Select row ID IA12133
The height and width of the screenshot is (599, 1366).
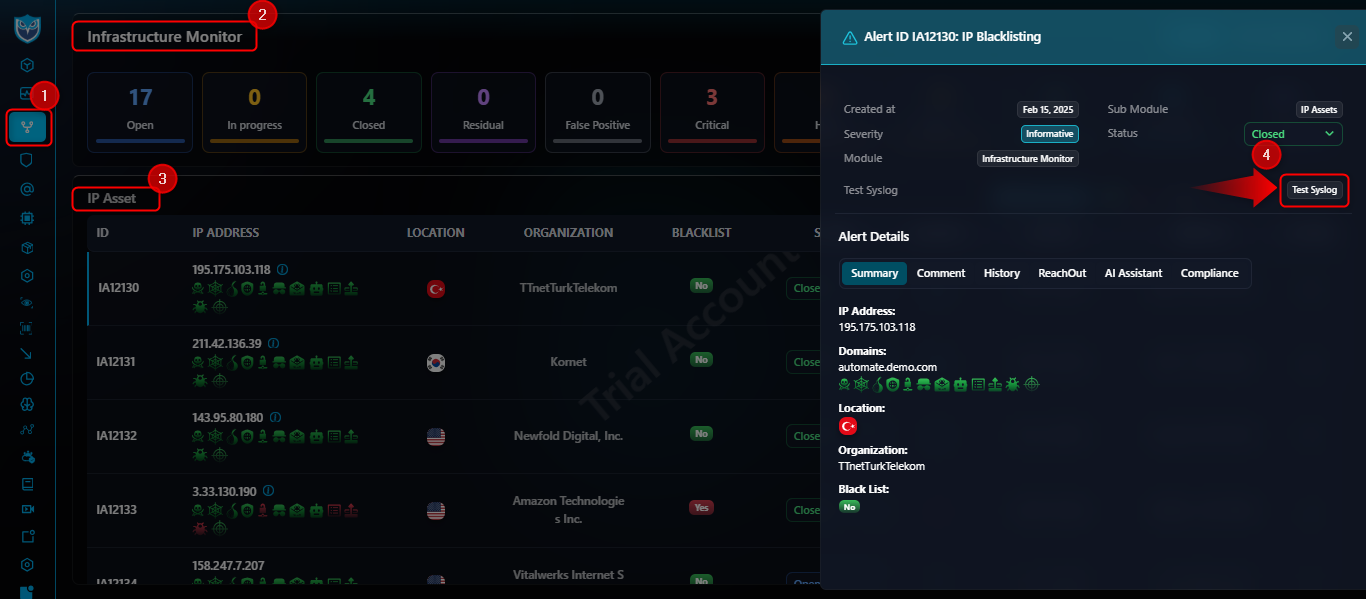(118, 510)
